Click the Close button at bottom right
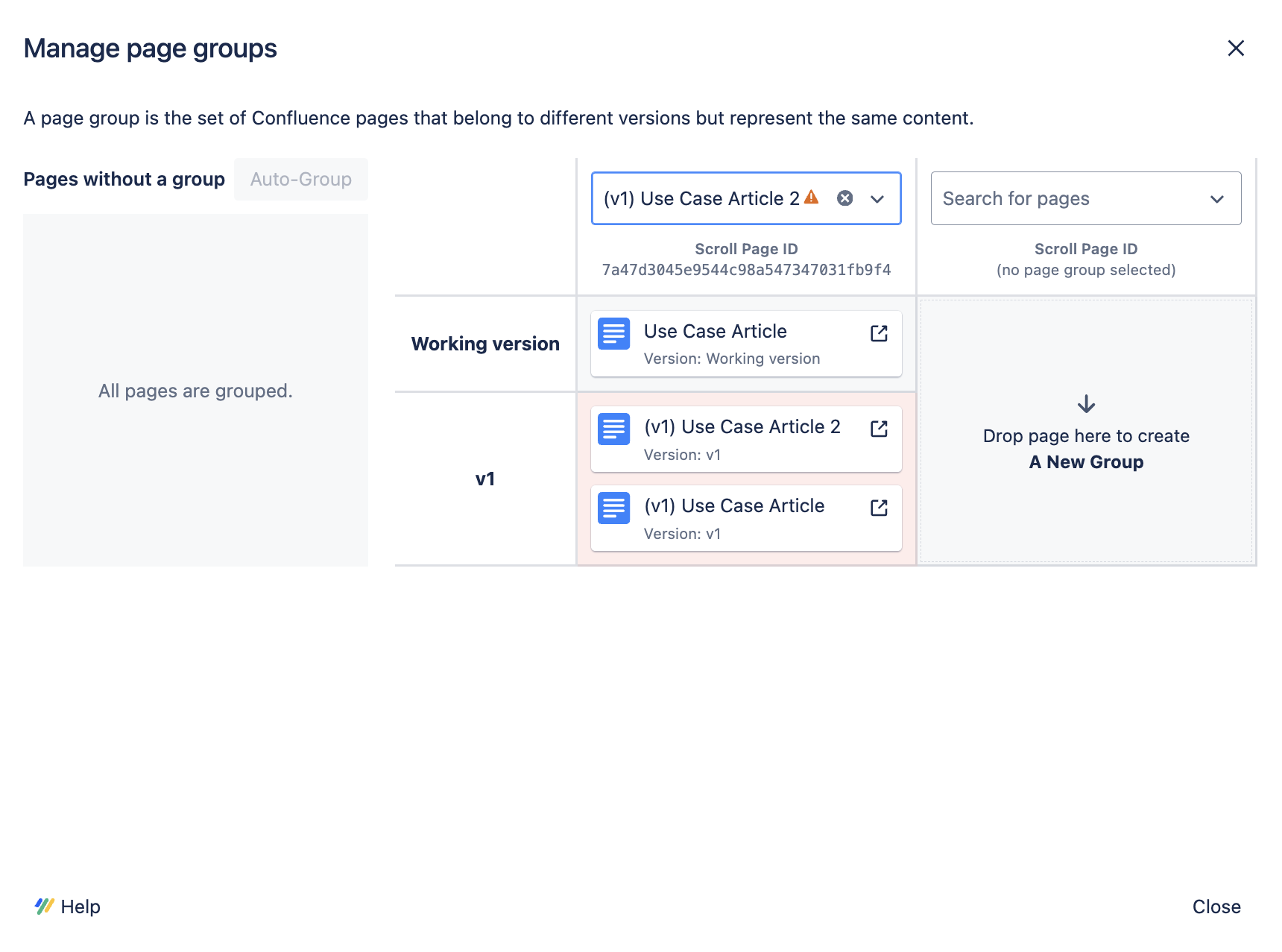 1216,907
